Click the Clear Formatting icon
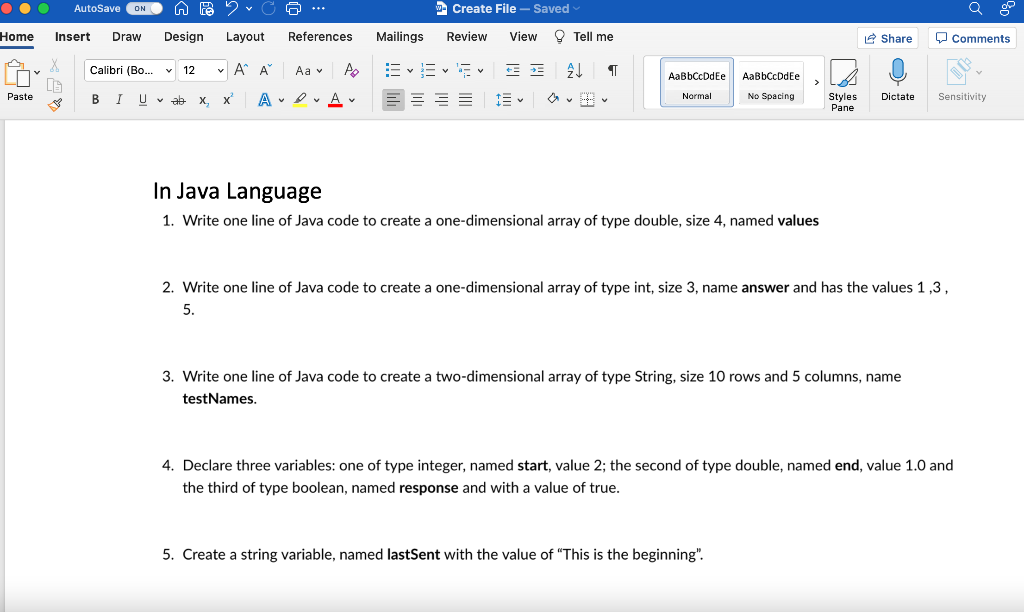Viewport: 1024px width, 612px height. tap(350, 70)
